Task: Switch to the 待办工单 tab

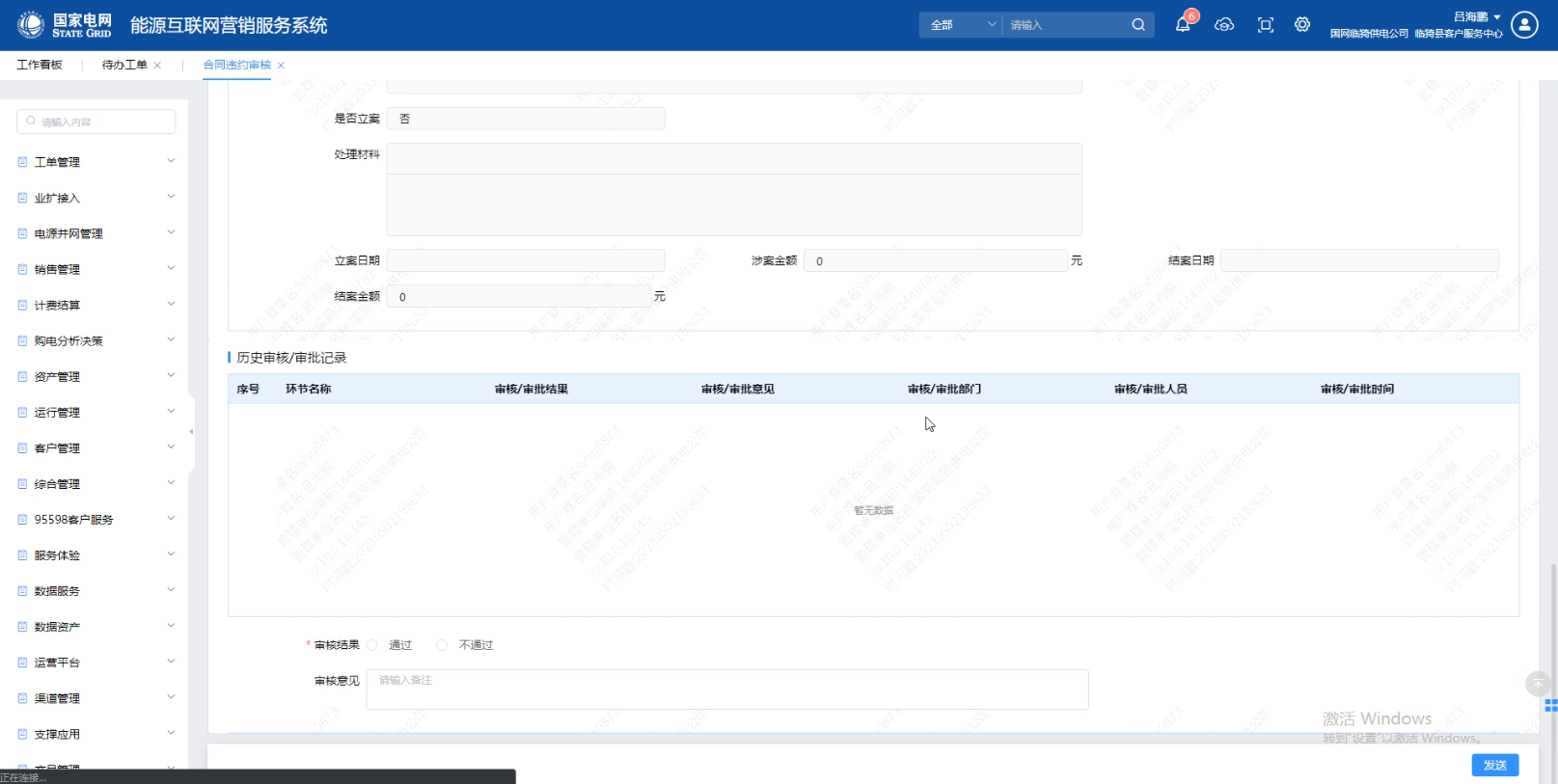Action: [124, 65]
